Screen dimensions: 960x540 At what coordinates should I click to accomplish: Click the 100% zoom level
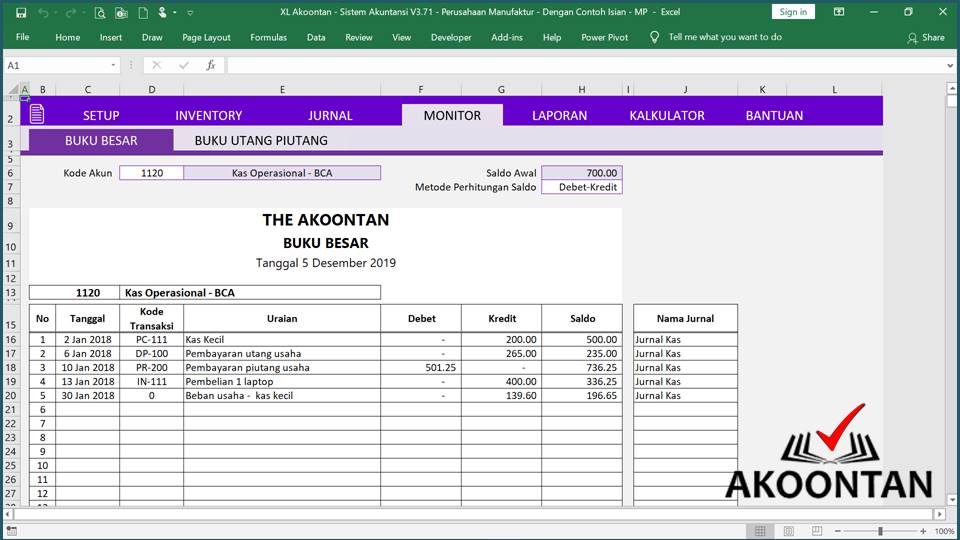(944, 531)
